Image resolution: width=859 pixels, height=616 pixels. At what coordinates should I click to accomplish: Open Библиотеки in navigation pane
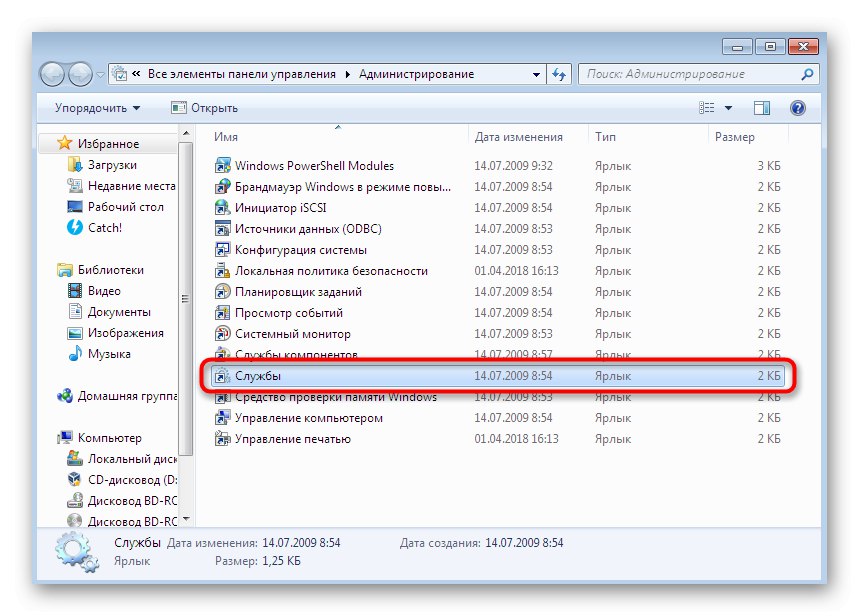[100, 270]
